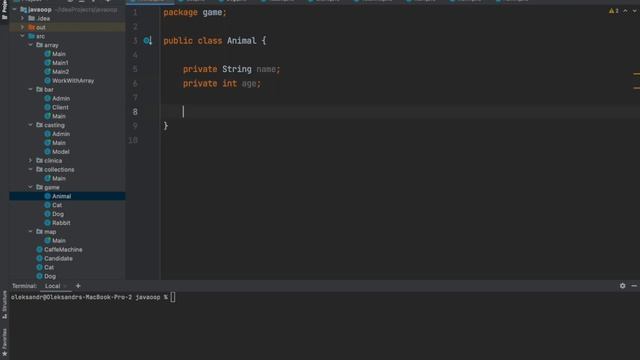Expand the .idea folder
This screenshot has width=640, height=360.
click(x=22, y=18)
